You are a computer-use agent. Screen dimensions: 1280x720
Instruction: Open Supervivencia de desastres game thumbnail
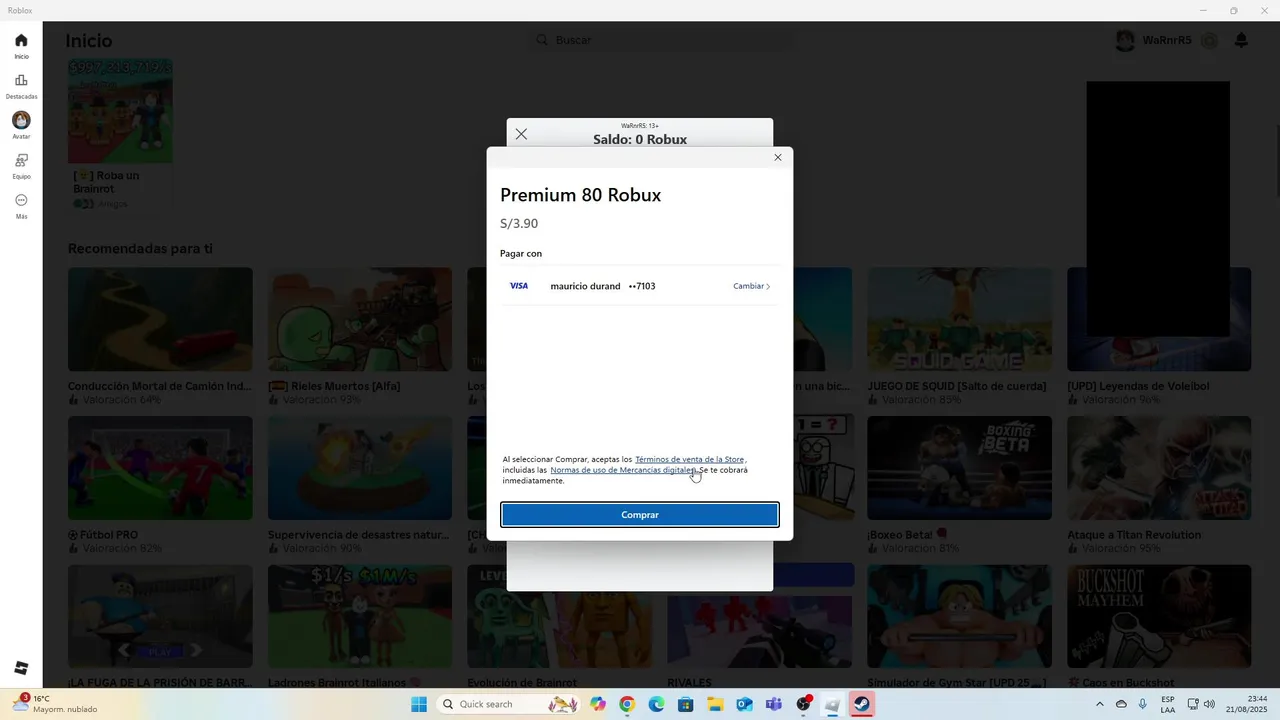pyautogui.click(x=360, y=468)
